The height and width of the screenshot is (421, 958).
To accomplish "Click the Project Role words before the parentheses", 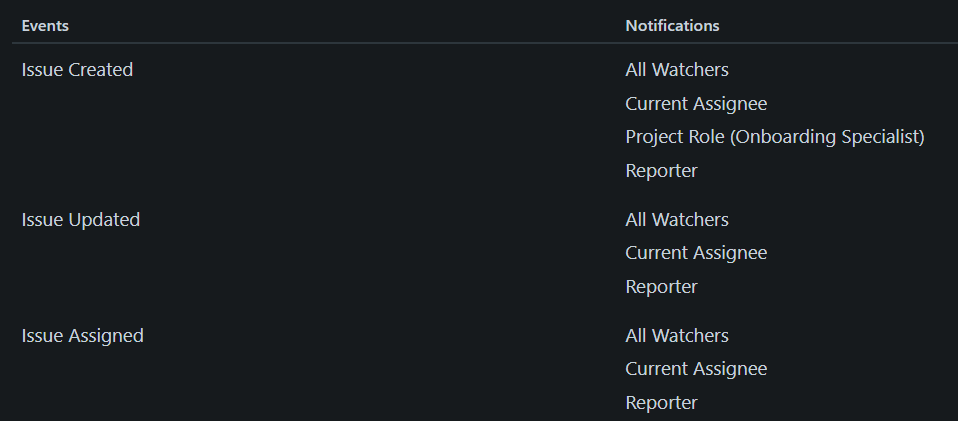I will (675, 137).
